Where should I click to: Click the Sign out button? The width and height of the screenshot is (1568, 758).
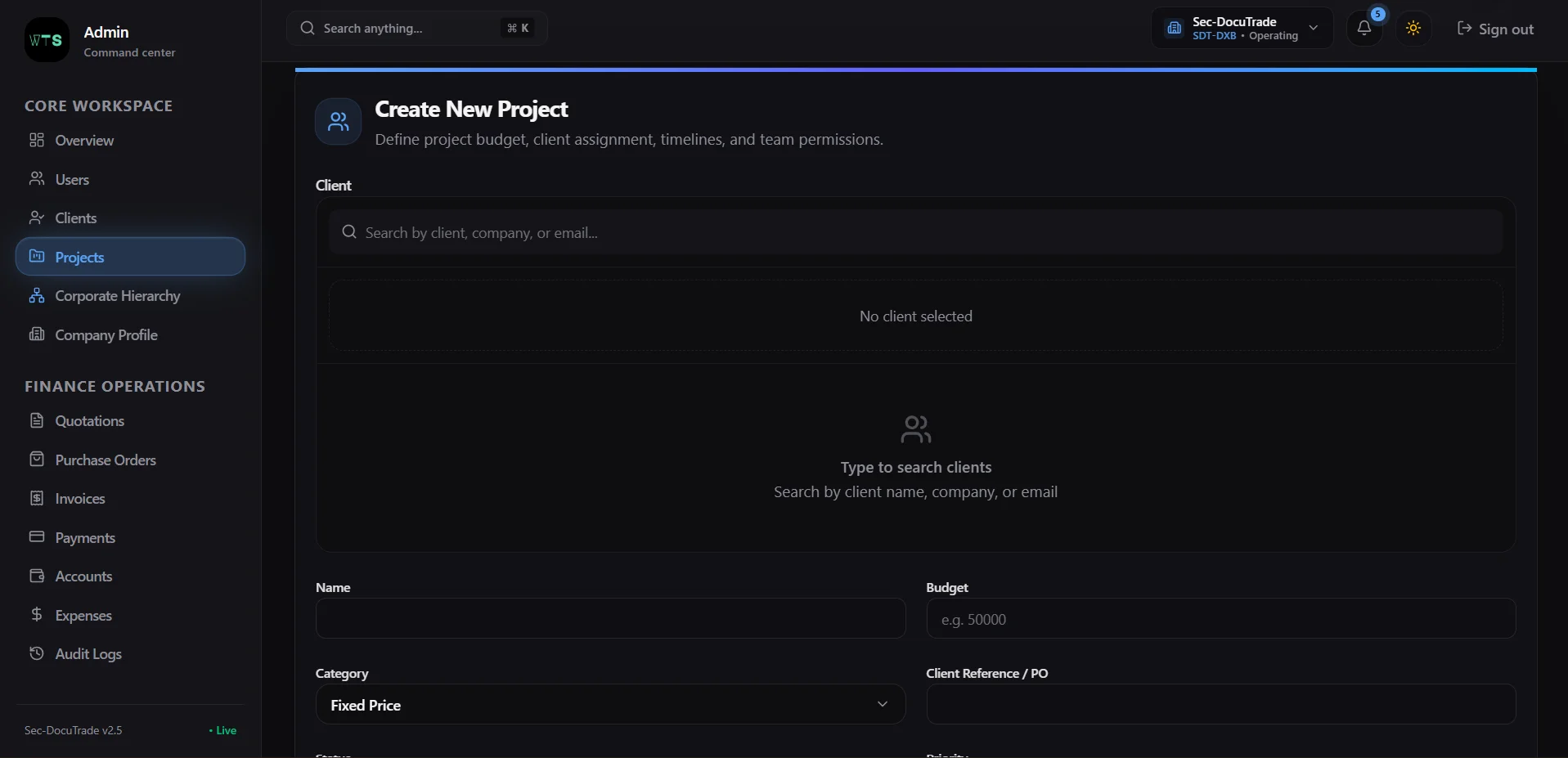pos(1495,29)
